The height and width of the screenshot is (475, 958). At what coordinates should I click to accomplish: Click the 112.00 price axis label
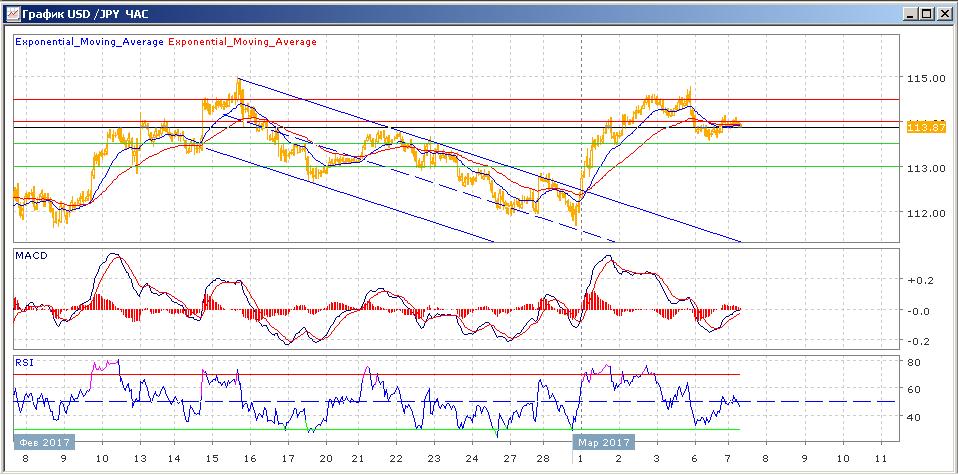[924, 213]
